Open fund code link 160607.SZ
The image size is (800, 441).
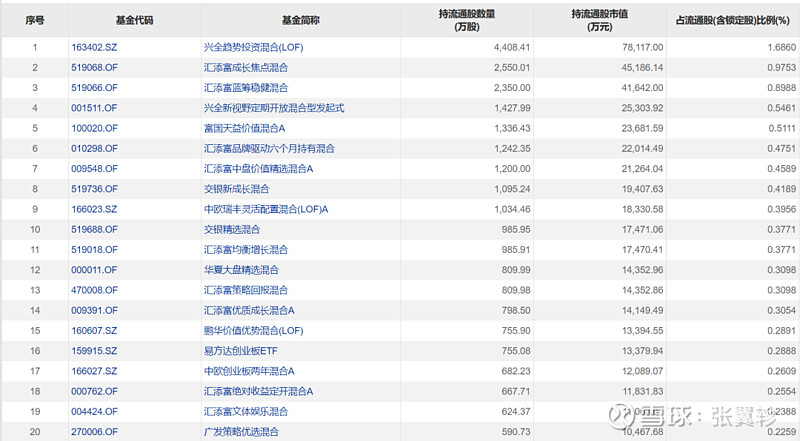pos(94,330)
